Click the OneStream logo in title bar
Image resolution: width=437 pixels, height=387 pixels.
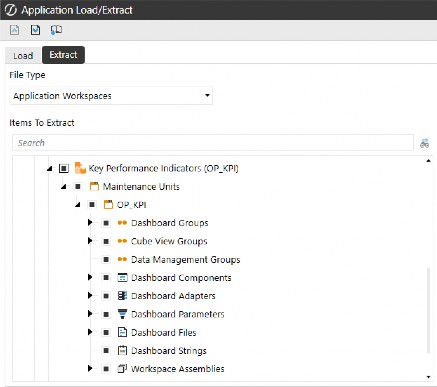[10, 10]
